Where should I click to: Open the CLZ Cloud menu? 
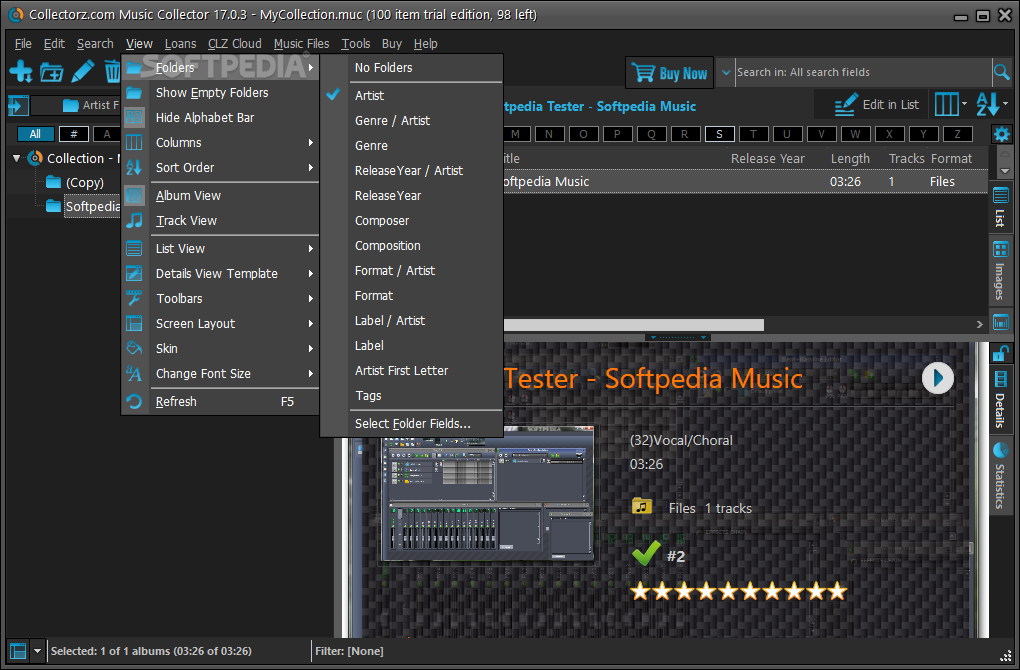[234, 44]
